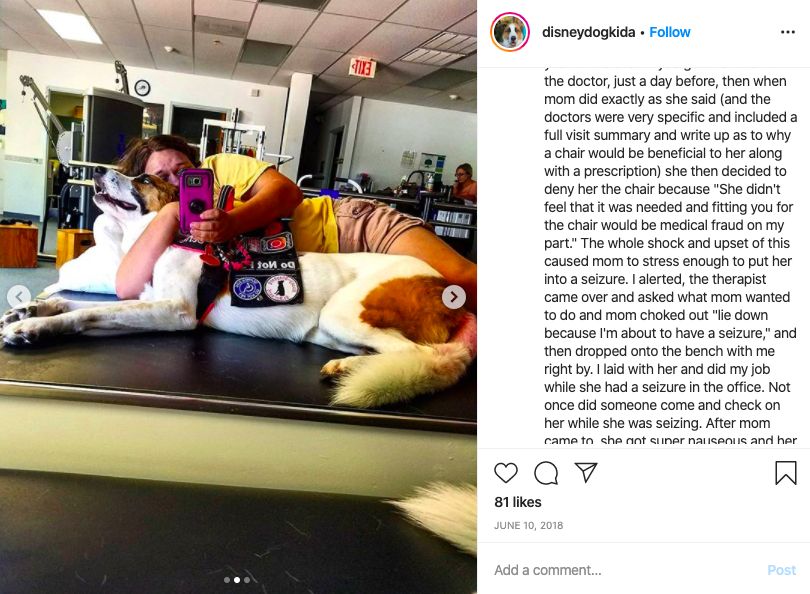Jump to the first carousel dot

(x=227, y=580)
